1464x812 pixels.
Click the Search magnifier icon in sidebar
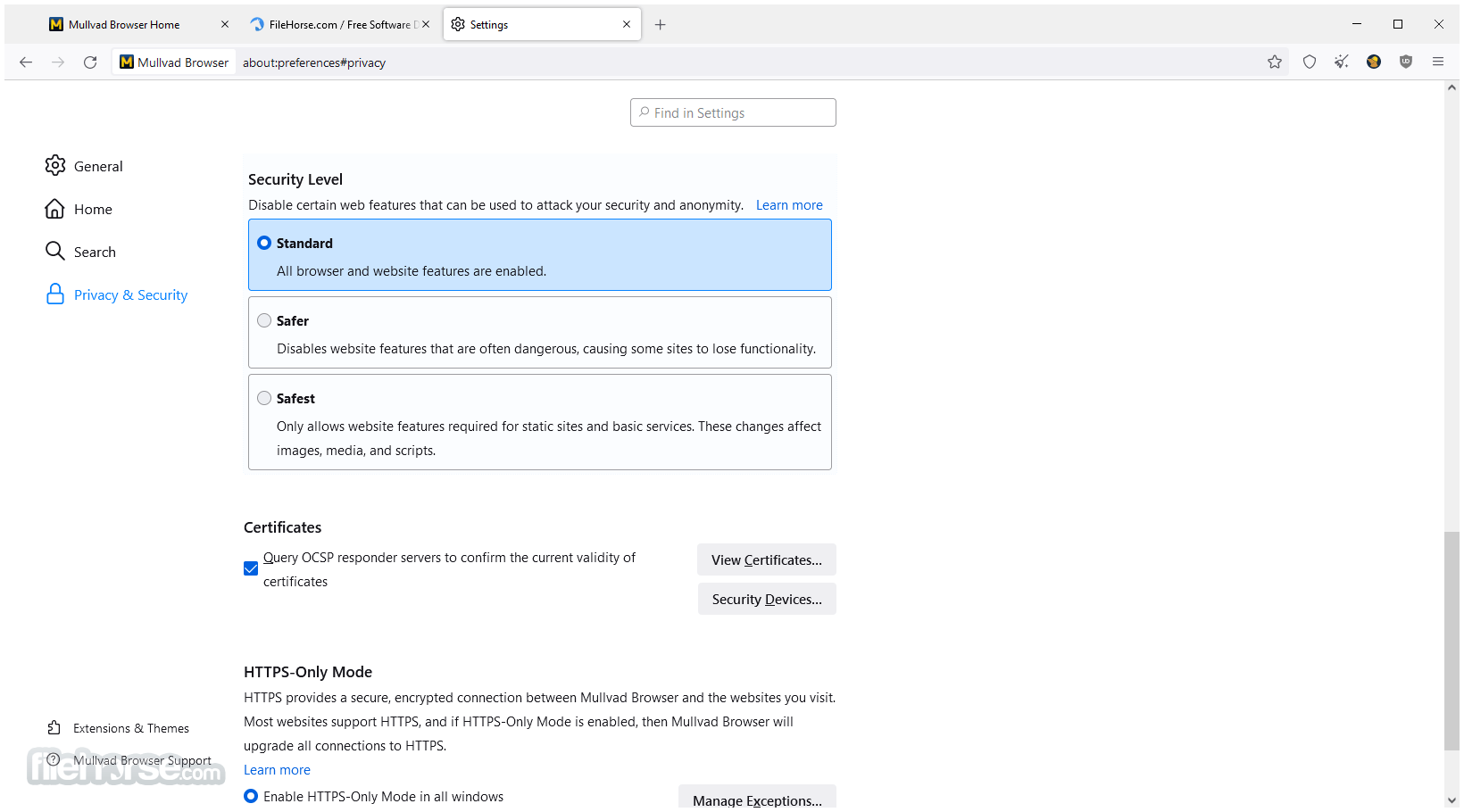pyautogui.click(x=55, y=252)
